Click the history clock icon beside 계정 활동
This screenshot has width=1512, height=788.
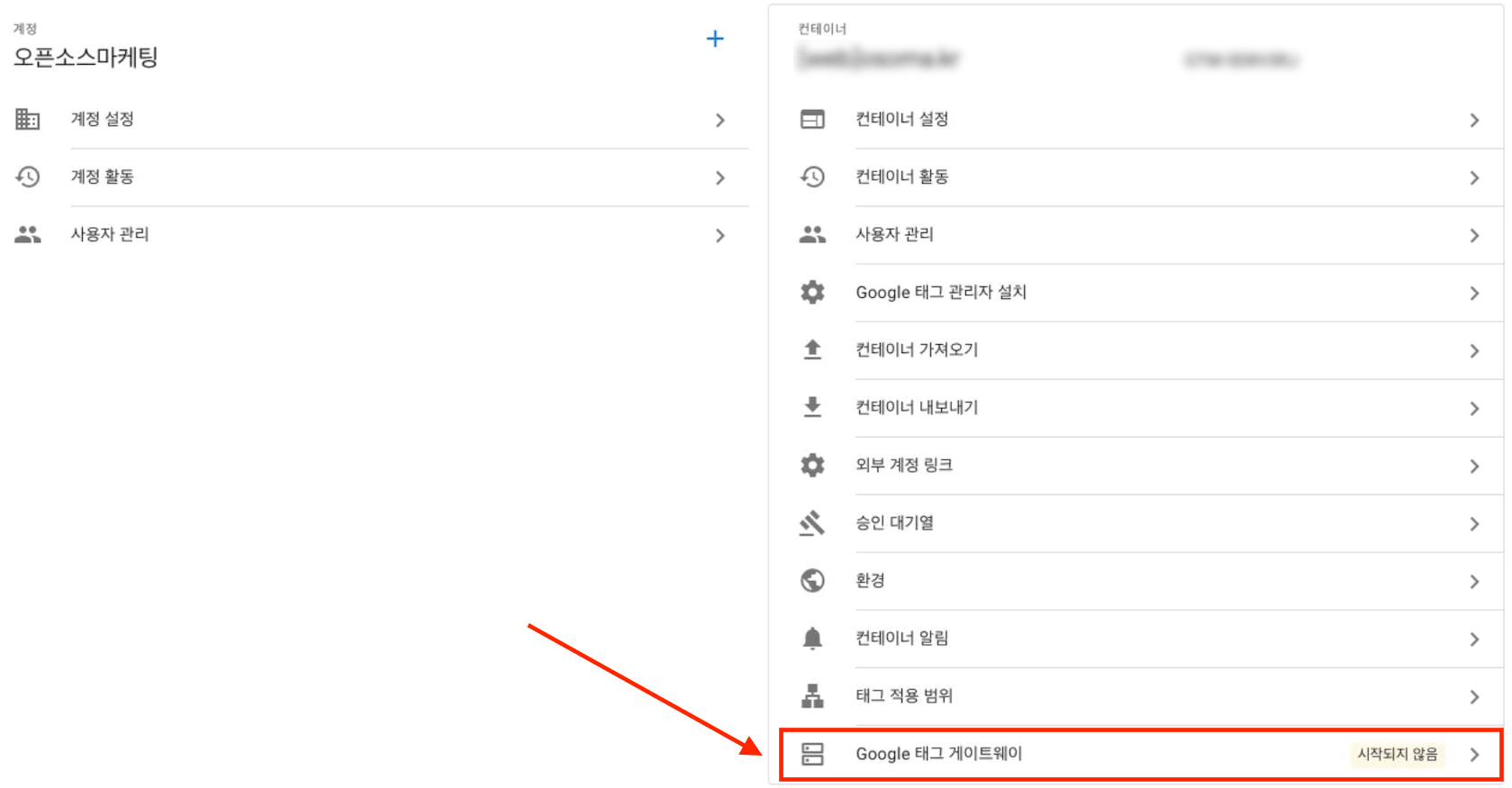(x=28, y=177)
